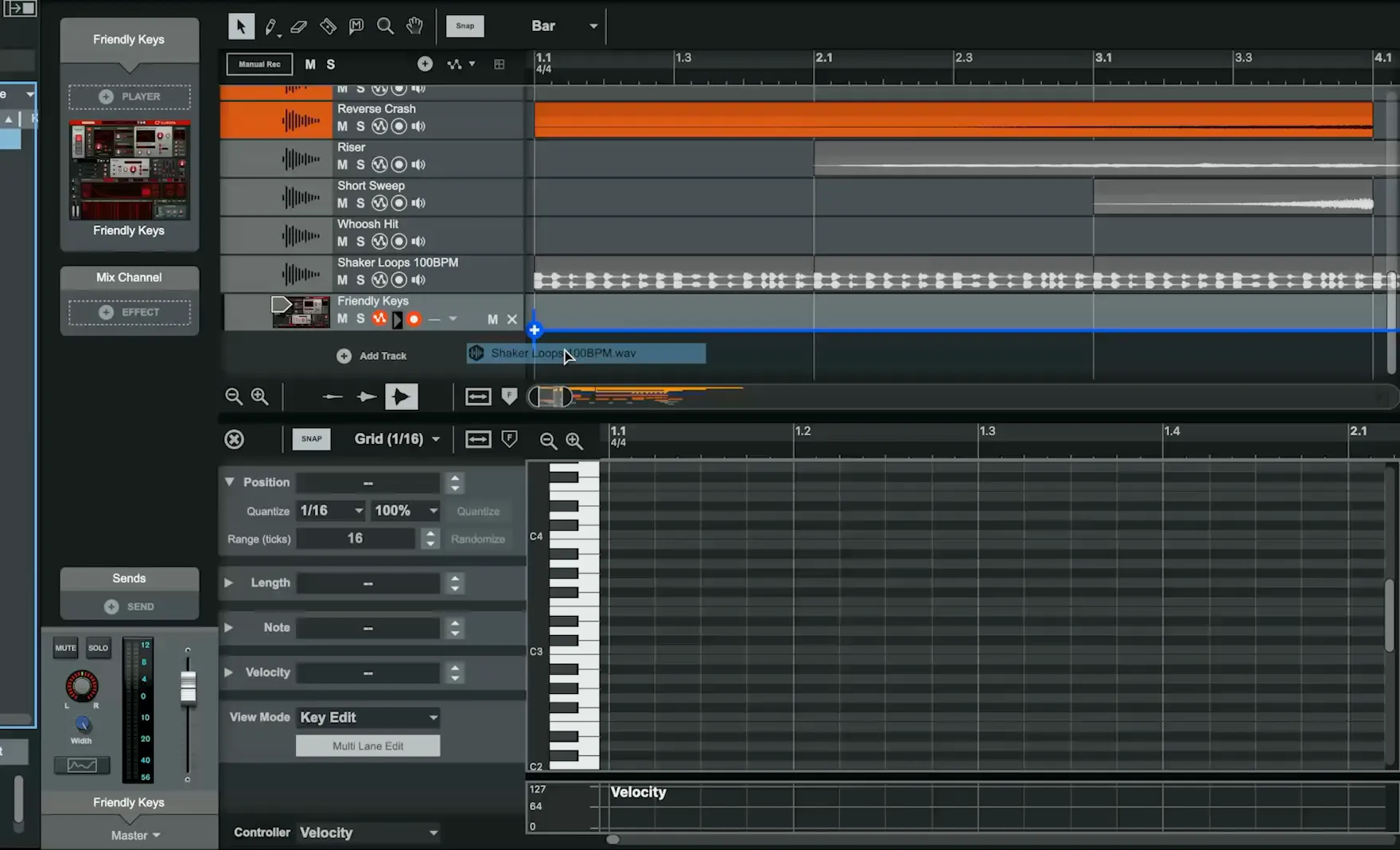This screenshot has height=850, width=1400.
Task: Expand the Velocity section
Action: coord(229,673)
